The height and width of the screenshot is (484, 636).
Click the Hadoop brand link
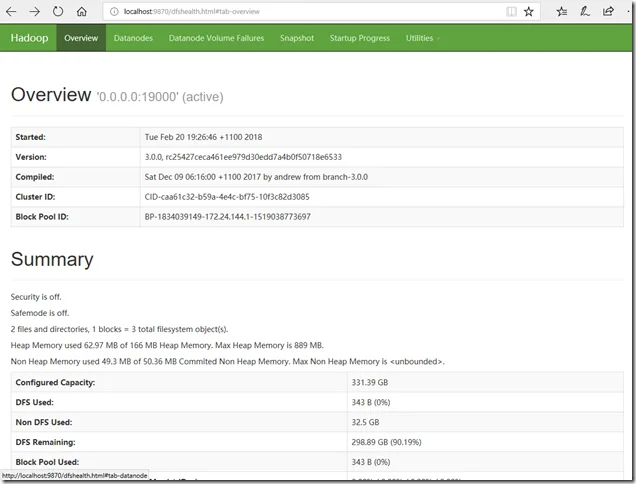pyautogui.click(x=27, y=38)
